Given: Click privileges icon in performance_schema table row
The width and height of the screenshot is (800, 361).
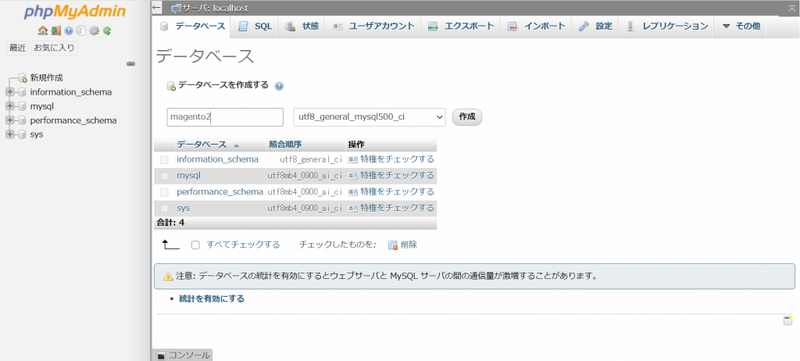Looking at the screenshot, I should tap(353, 192).
